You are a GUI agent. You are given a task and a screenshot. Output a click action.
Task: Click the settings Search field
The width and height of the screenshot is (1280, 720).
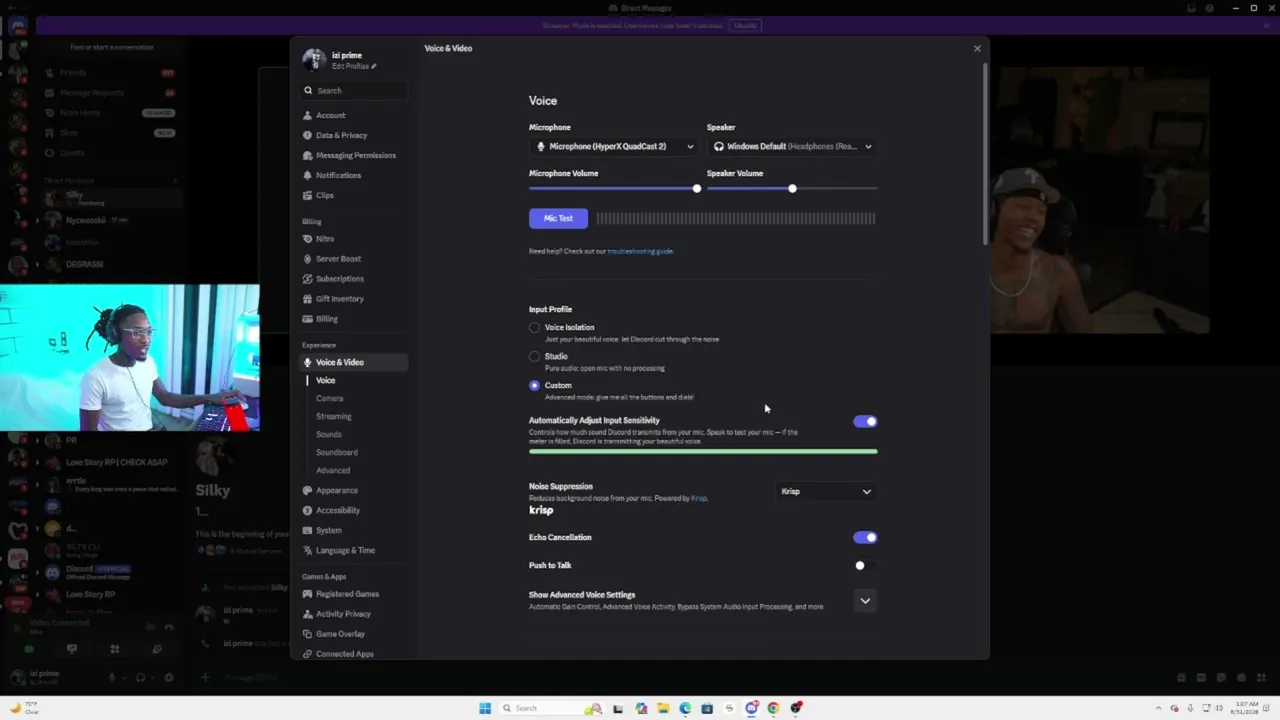click(355, 90)
